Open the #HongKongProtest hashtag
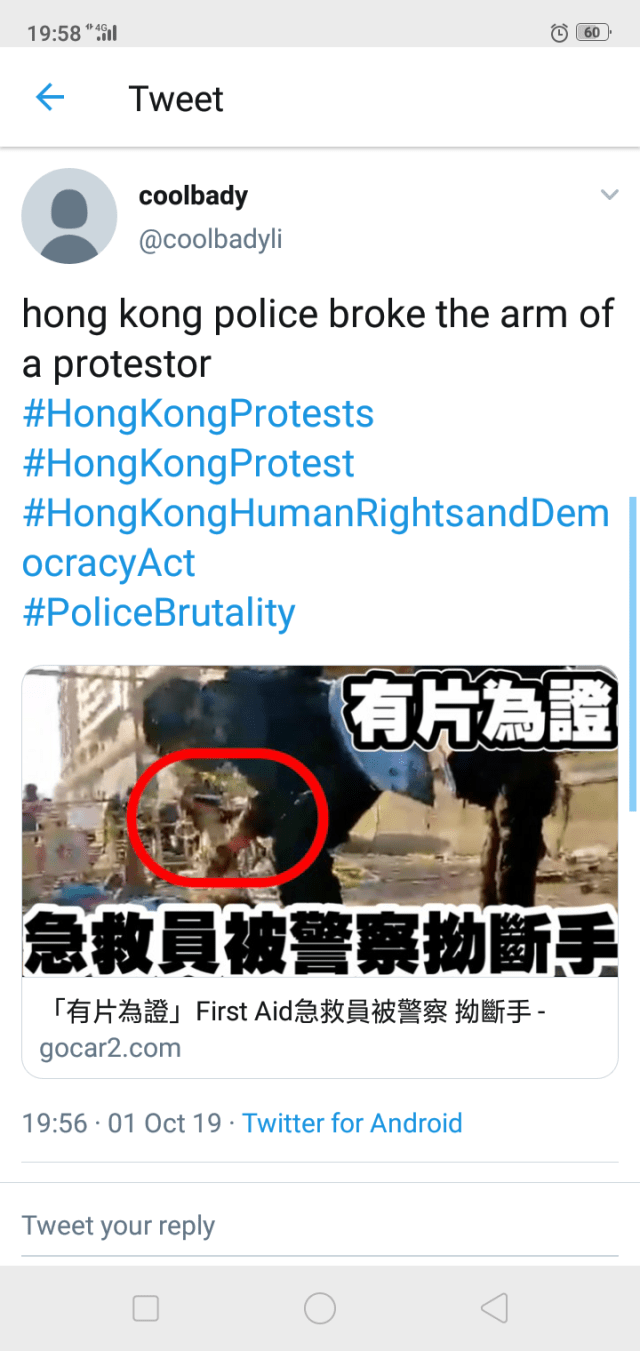640x1351 pixels. point(188,463)
